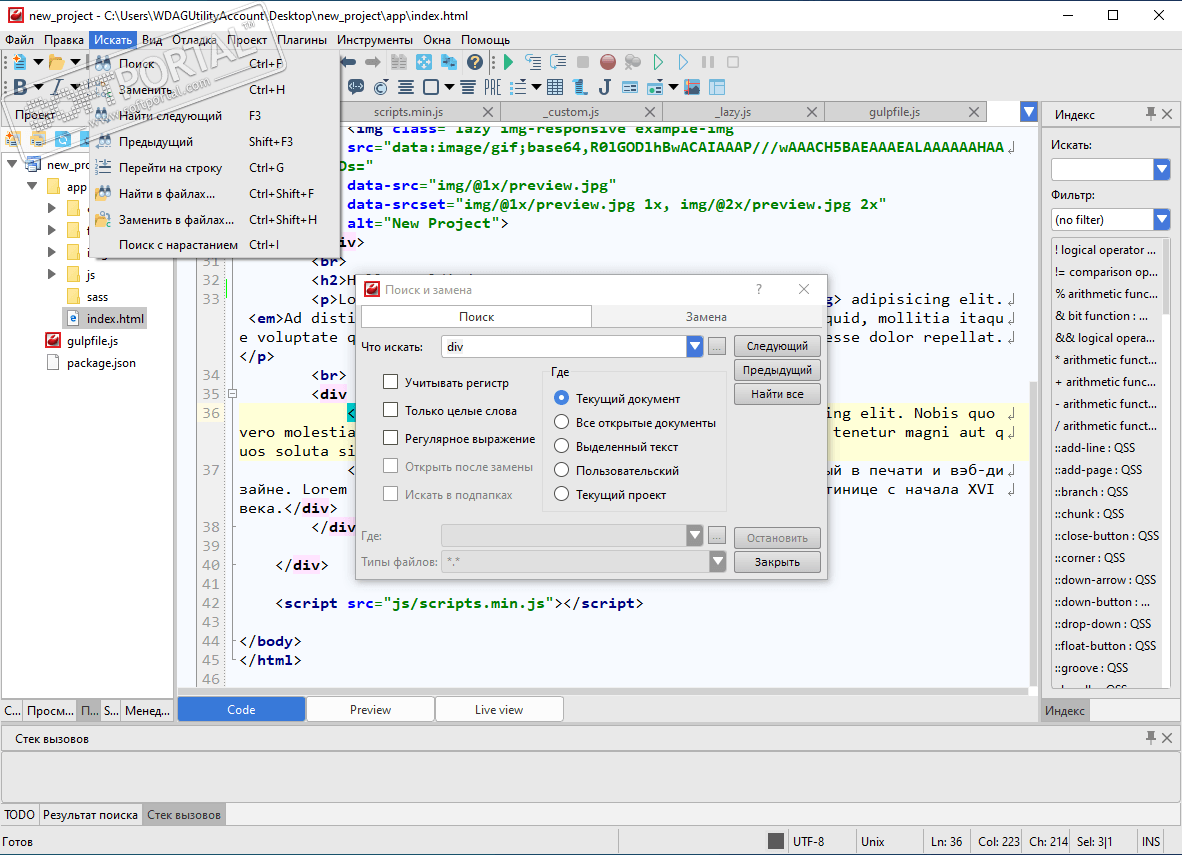Open the Фильтр '(no filter)' dropdown
This screenshot has width=1182, height=855.
click(1161, 219)
